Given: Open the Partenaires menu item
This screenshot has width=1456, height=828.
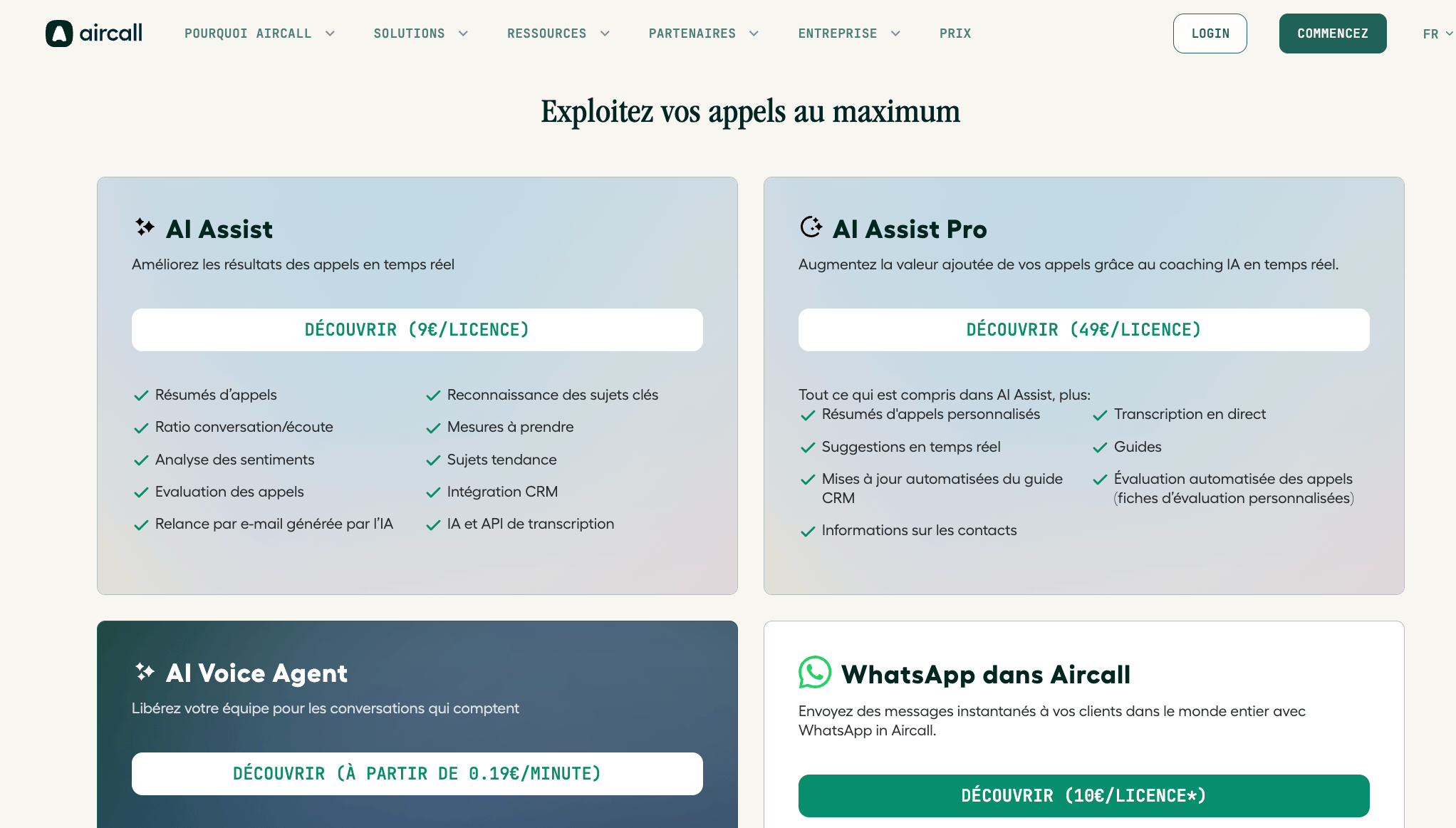Looking at the screenshot, I should coord(692,33).
